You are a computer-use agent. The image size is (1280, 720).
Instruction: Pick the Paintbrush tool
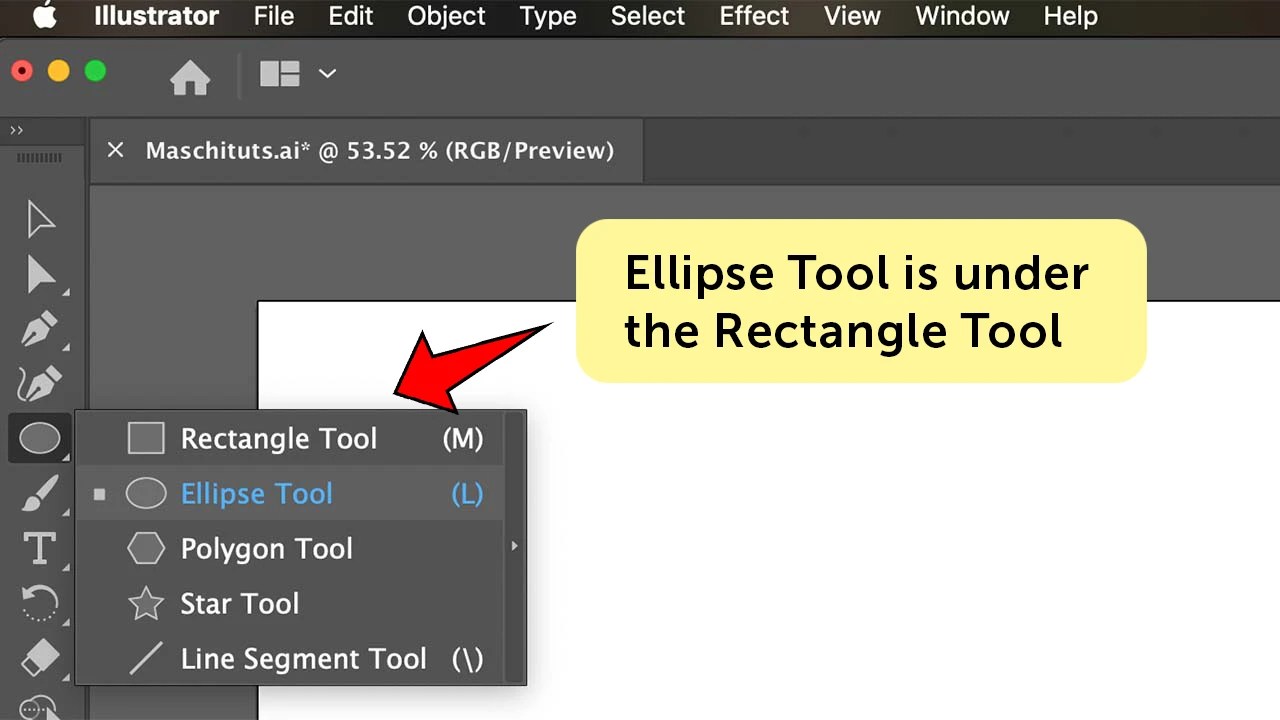pyautogui.click(x=40, y=493)
